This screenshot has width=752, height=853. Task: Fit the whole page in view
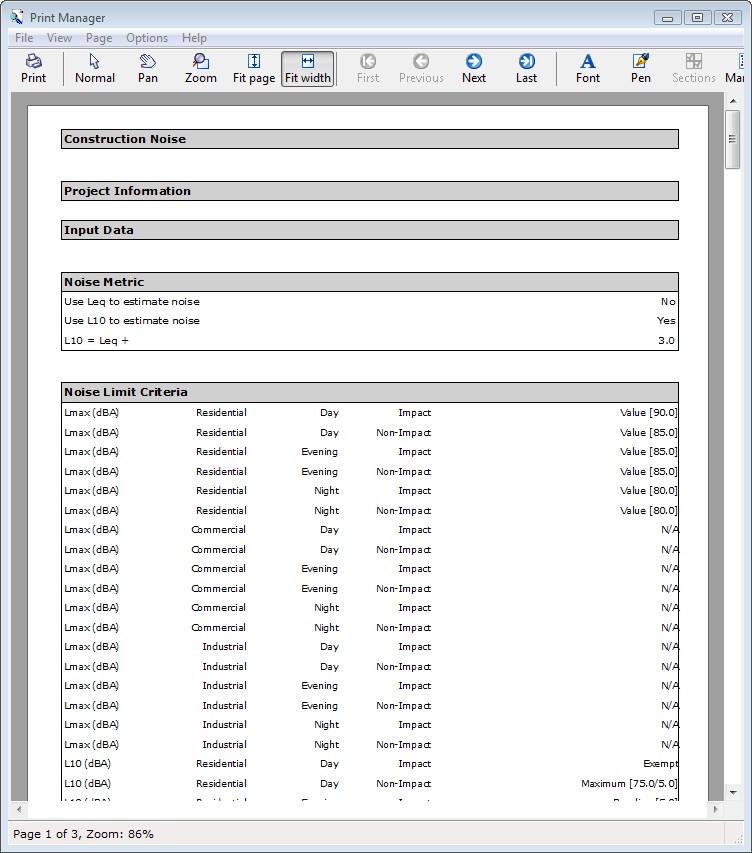click(254, 68)
